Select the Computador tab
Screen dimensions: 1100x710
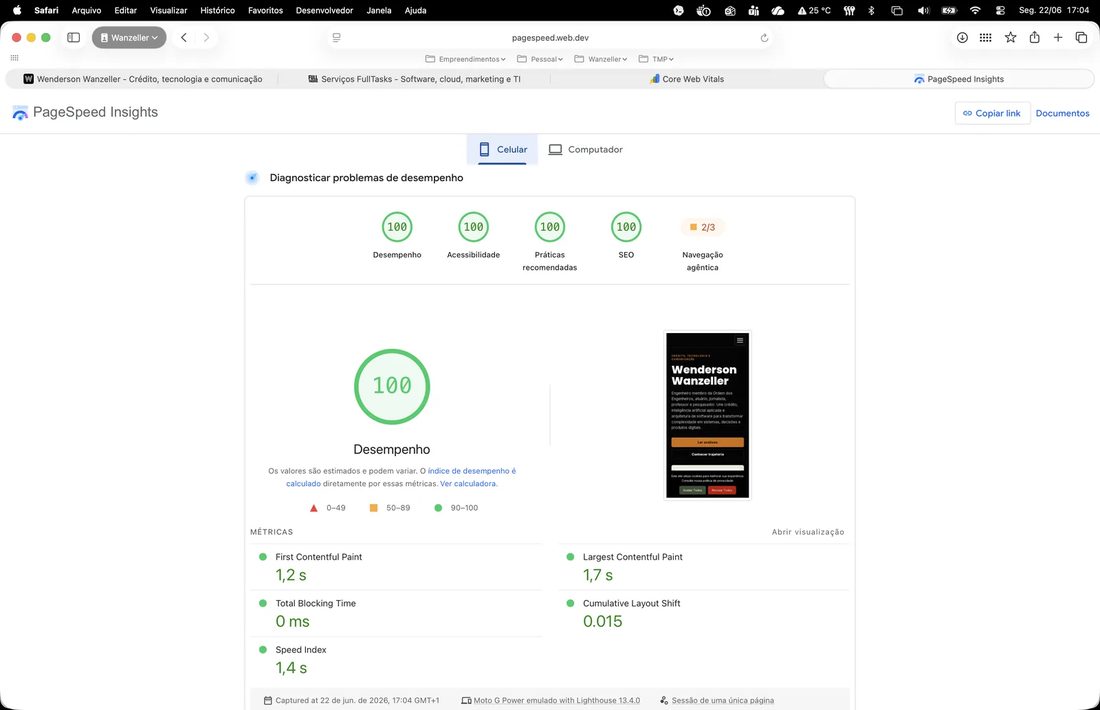pyautogui.click(x=585, y=149)
